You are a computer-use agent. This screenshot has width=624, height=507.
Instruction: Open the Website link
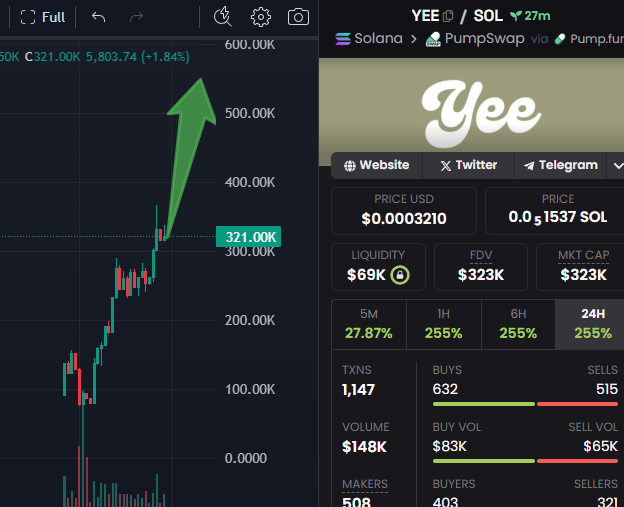click(x=376, y=165)
